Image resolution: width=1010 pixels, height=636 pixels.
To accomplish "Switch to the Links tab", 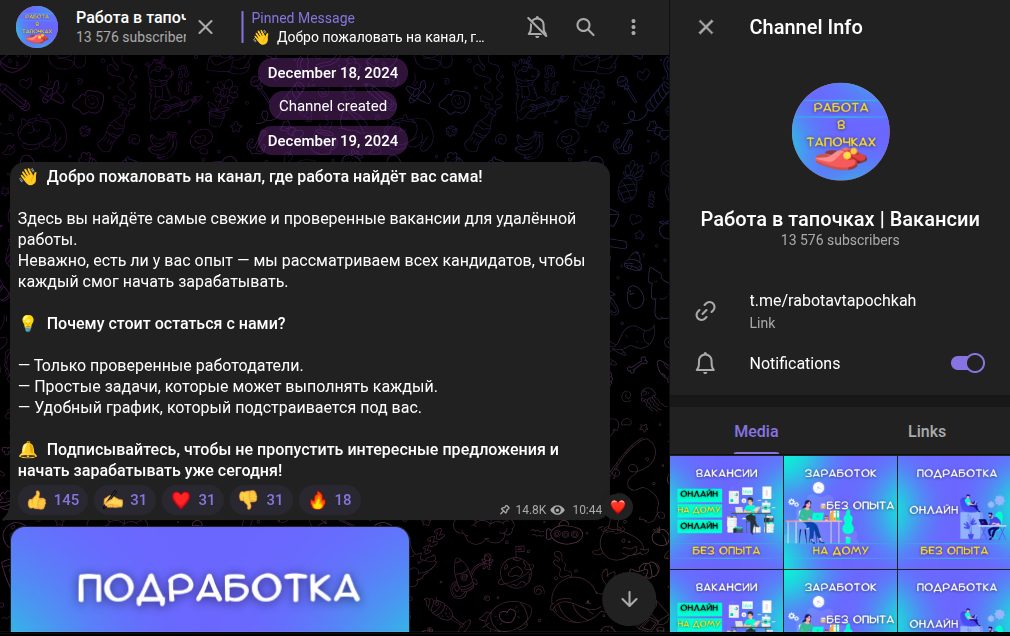I will click(x=926, y=432).
